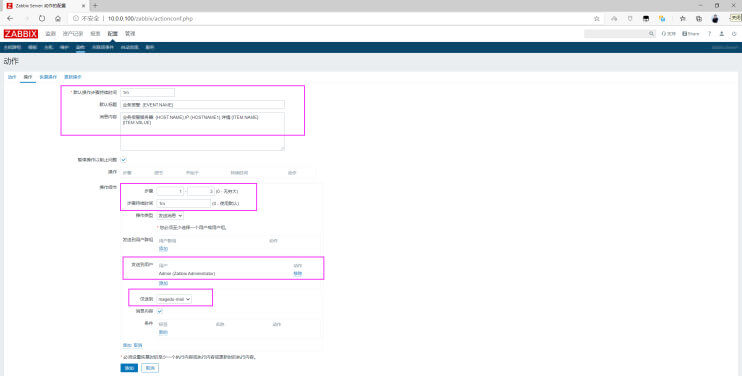Toggle pause operations for suppressed problems checkbox
Image resolution: width=742 pixels, height=376 pixels.
click(x=124, y=160)
